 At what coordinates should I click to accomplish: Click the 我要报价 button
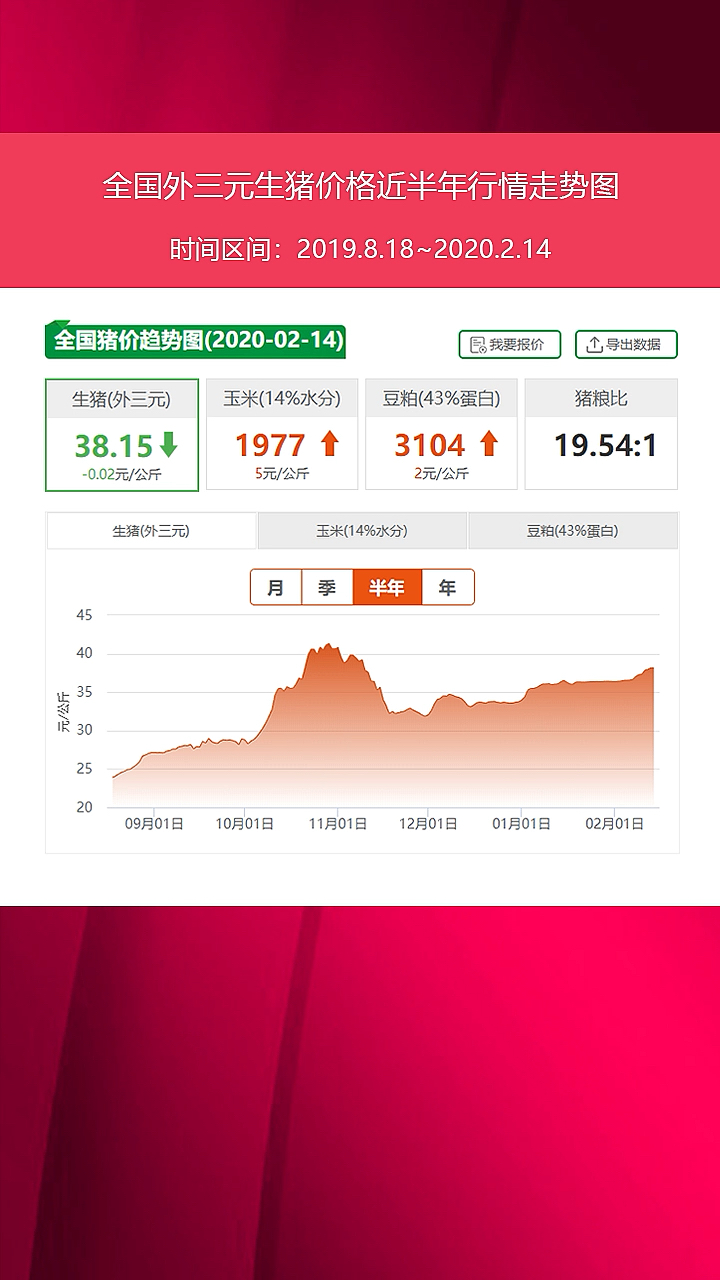(510, 344)
